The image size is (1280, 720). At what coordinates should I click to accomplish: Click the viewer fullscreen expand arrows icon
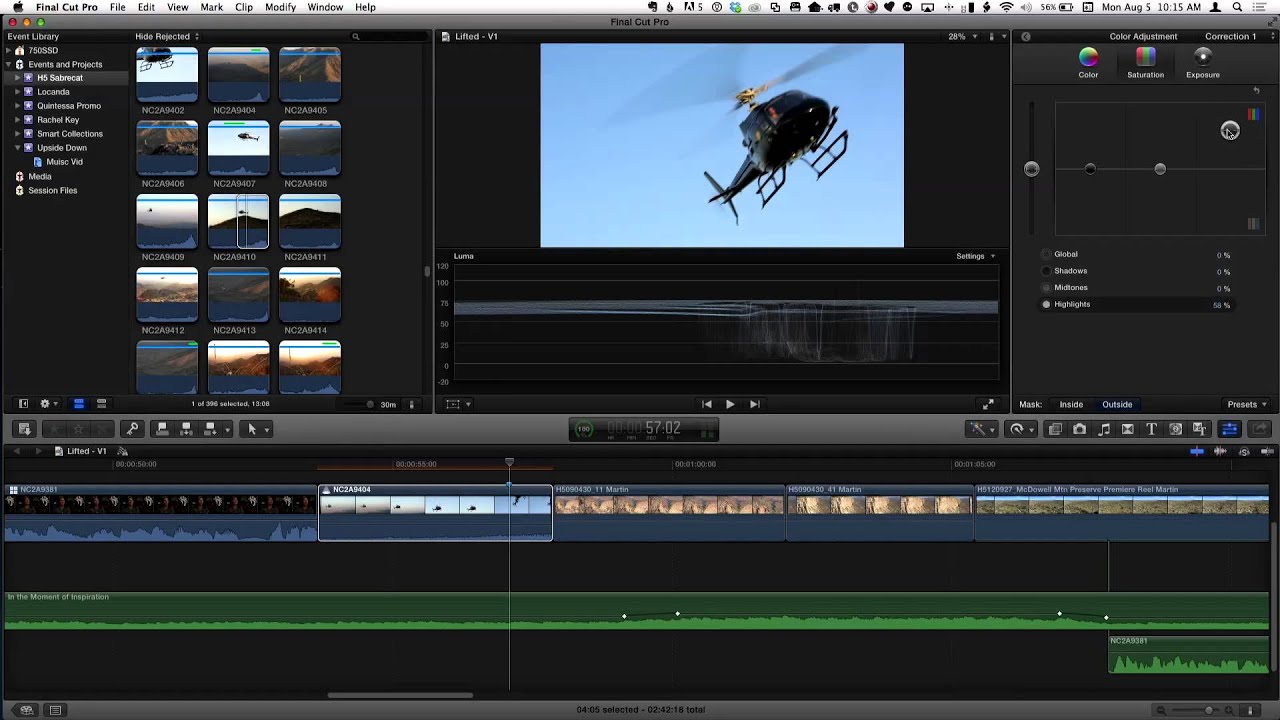(x=988, y=404)
